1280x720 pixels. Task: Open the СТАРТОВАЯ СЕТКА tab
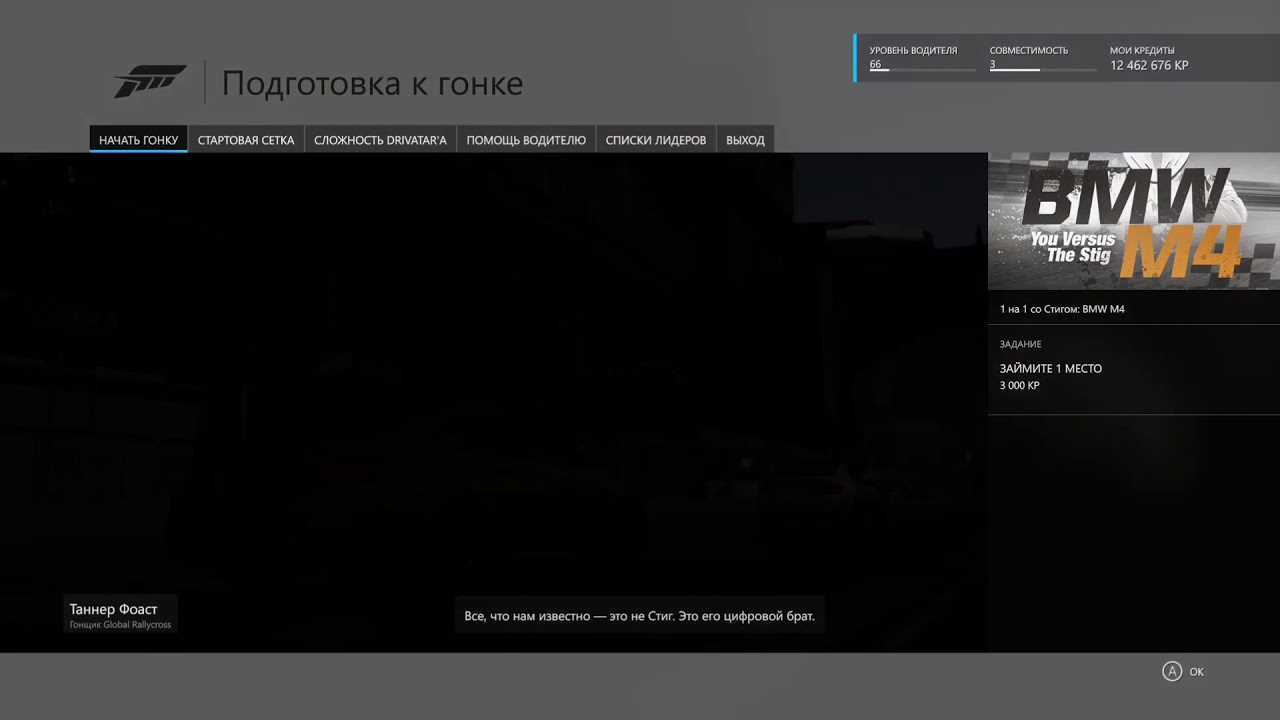[246, 140]
